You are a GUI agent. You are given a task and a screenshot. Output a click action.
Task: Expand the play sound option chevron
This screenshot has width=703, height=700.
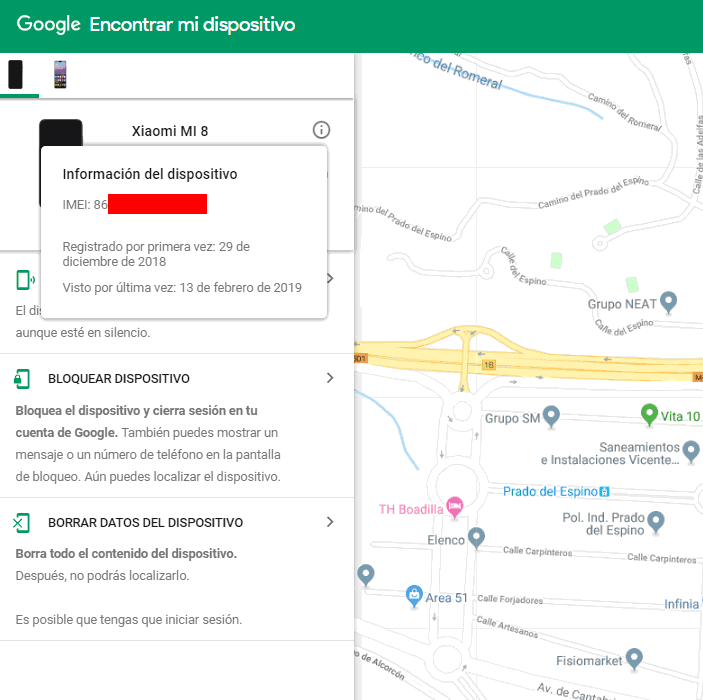(331, 278)
